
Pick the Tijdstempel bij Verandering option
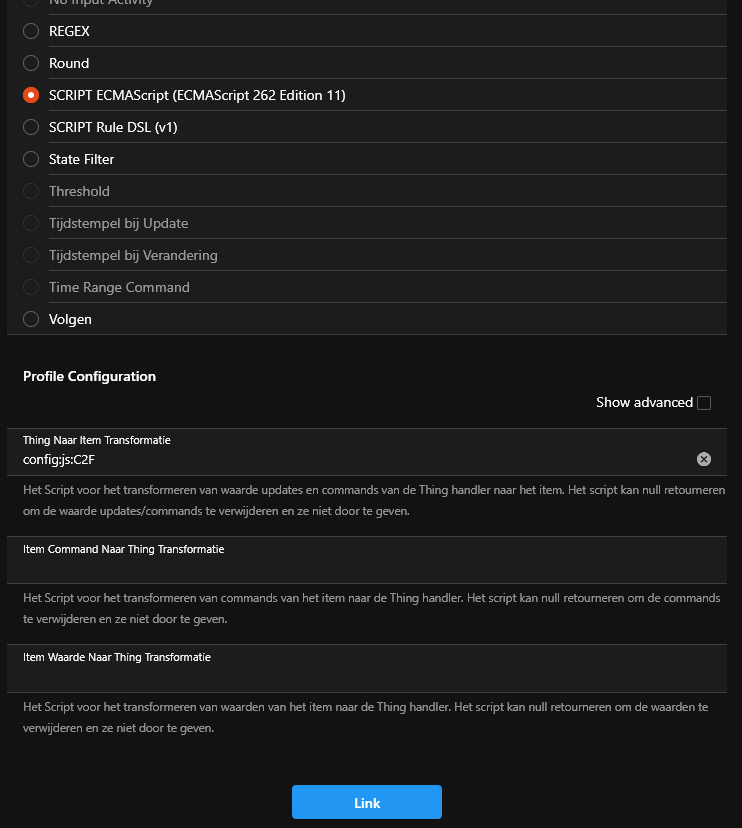tap(31, 255)
